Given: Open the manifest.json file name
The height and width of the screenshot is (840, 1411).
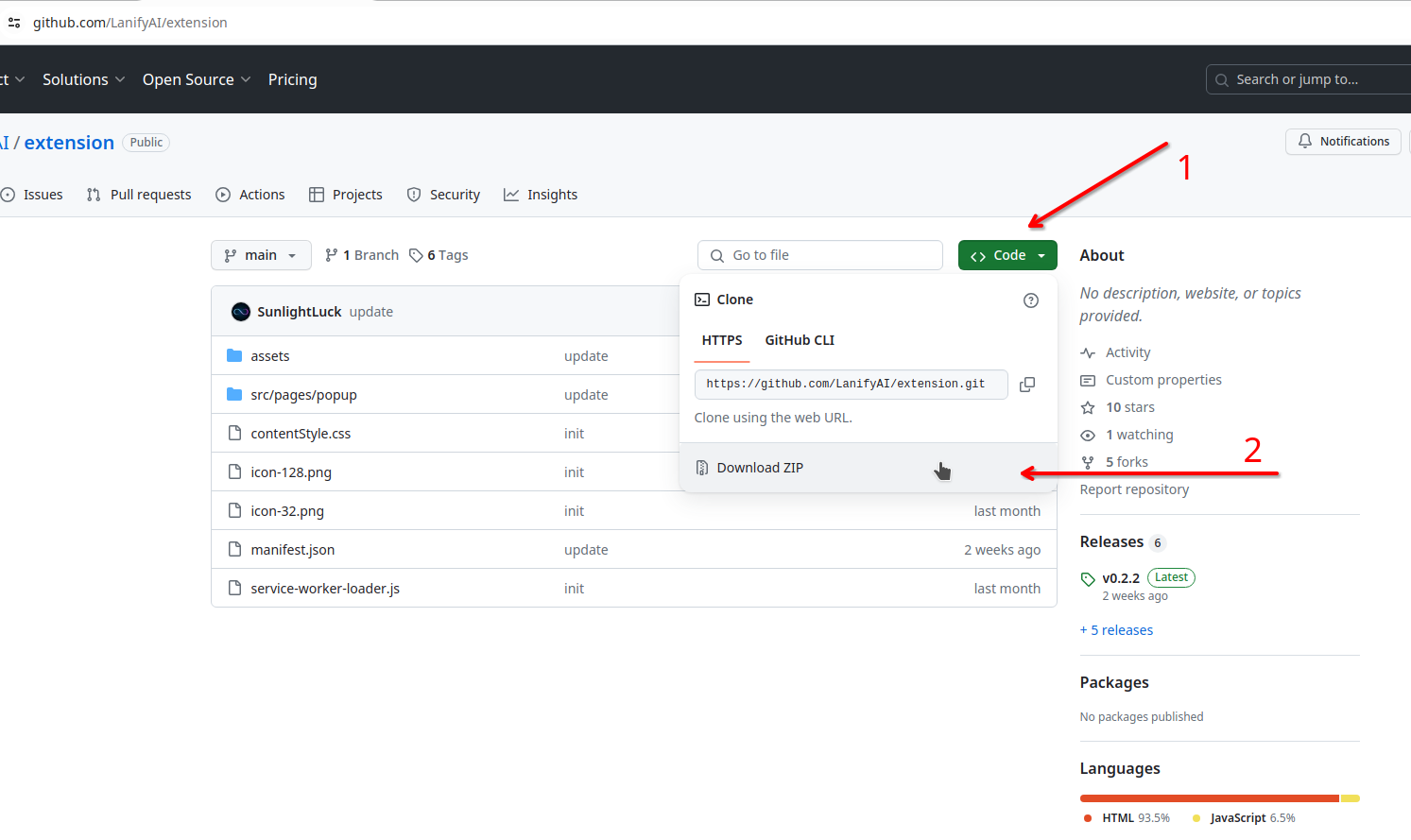Looking at the screenshot, I should (293, 550).
